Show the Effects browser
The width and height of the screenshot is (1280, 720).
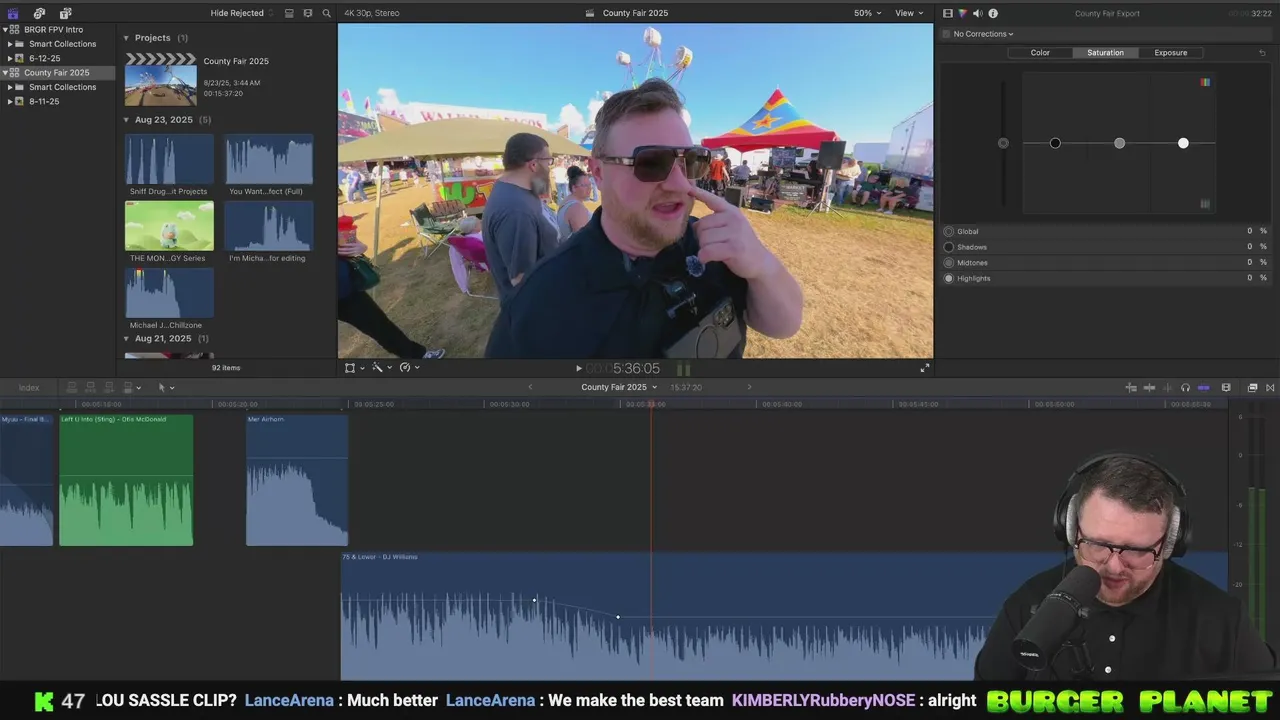pyautogui.click(x=1252, y=387)
